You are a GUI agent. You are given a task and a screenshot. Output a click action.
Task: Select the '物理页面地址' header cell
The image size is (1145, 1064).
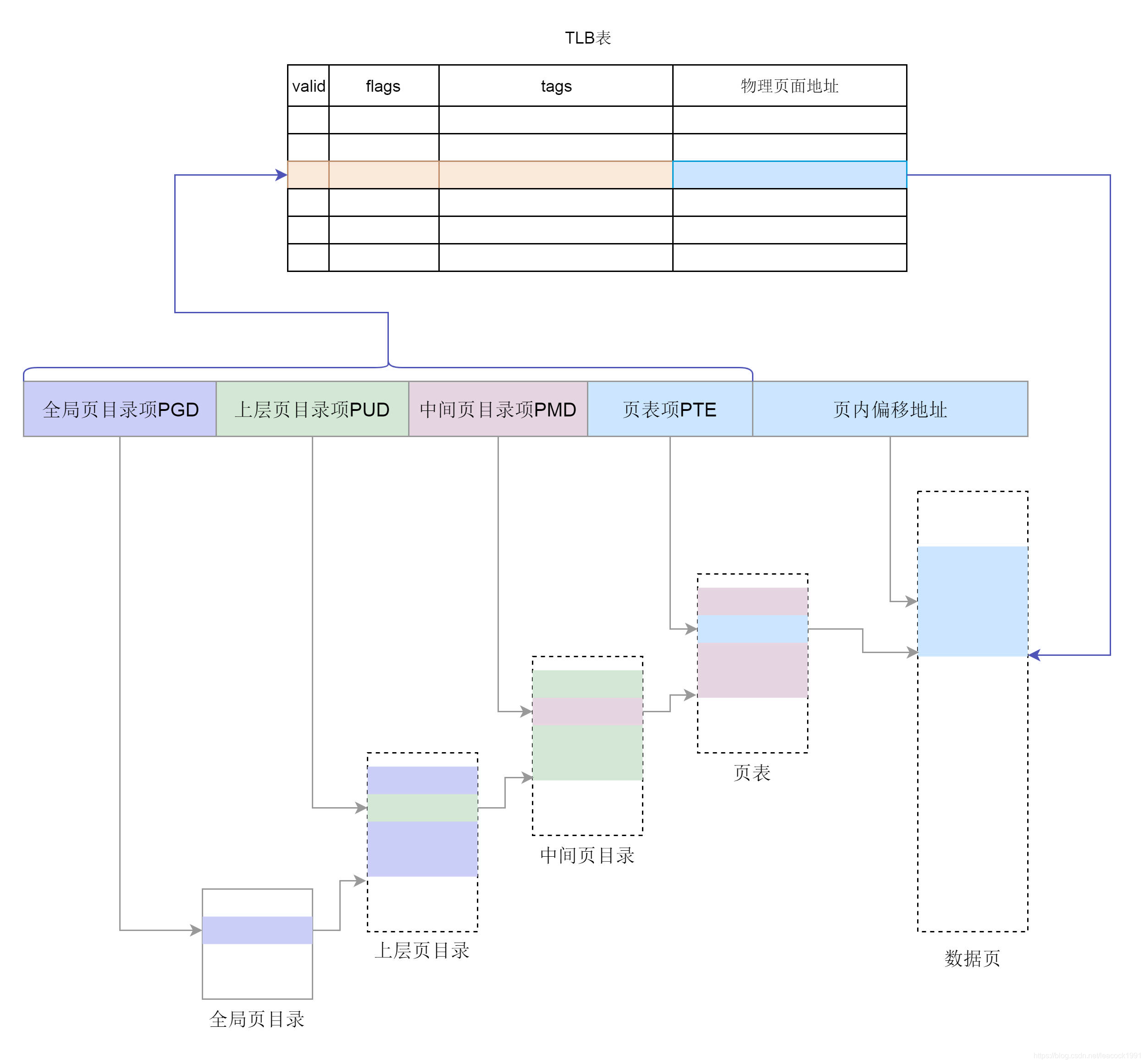pyautogui.click(x=790, y=86)
